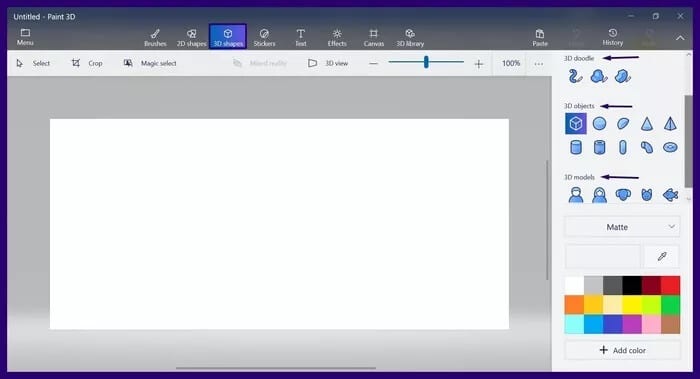
Task: Select the Cone 3D object
Action: pyautogui.click(x=647, y=124)
